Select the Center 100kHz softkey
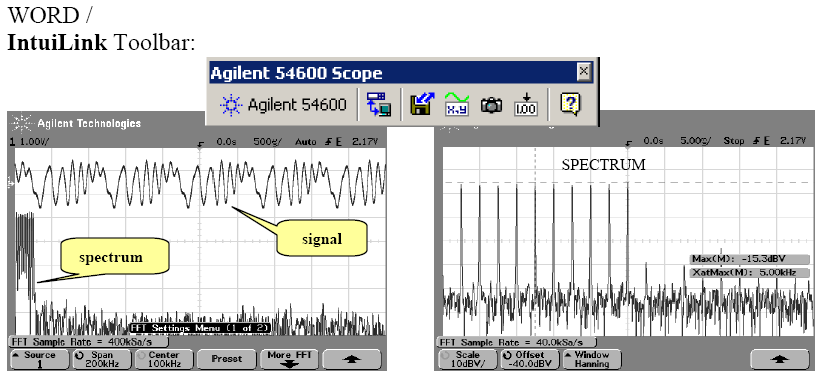The width and height of the screenshot is (825, 381). 164,360
